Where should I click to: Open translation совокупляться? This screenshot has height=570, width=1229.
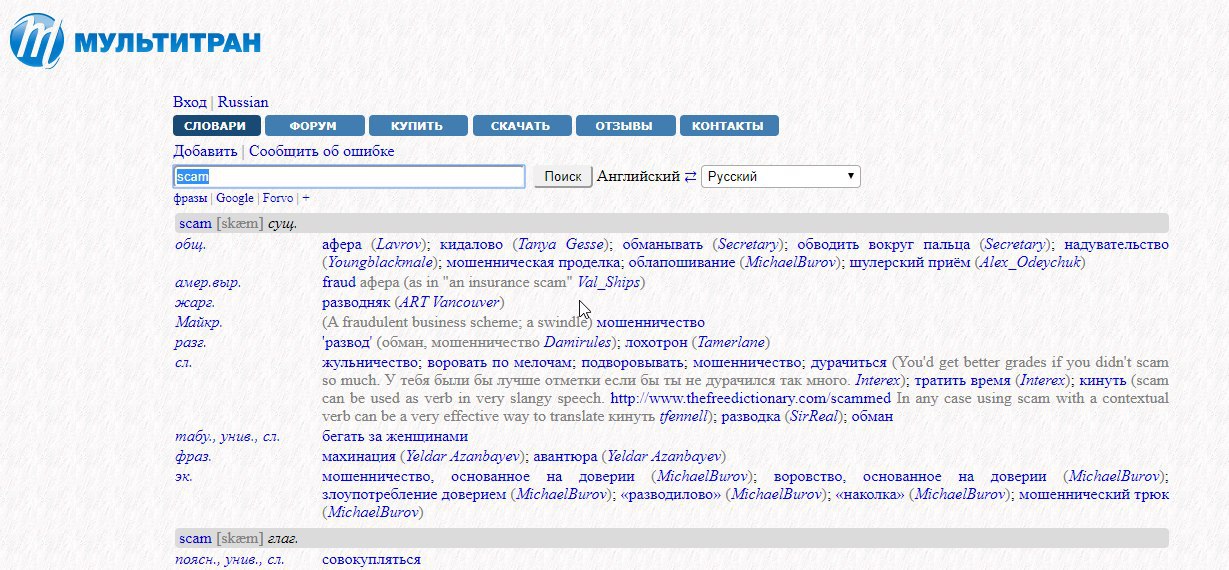371,560
